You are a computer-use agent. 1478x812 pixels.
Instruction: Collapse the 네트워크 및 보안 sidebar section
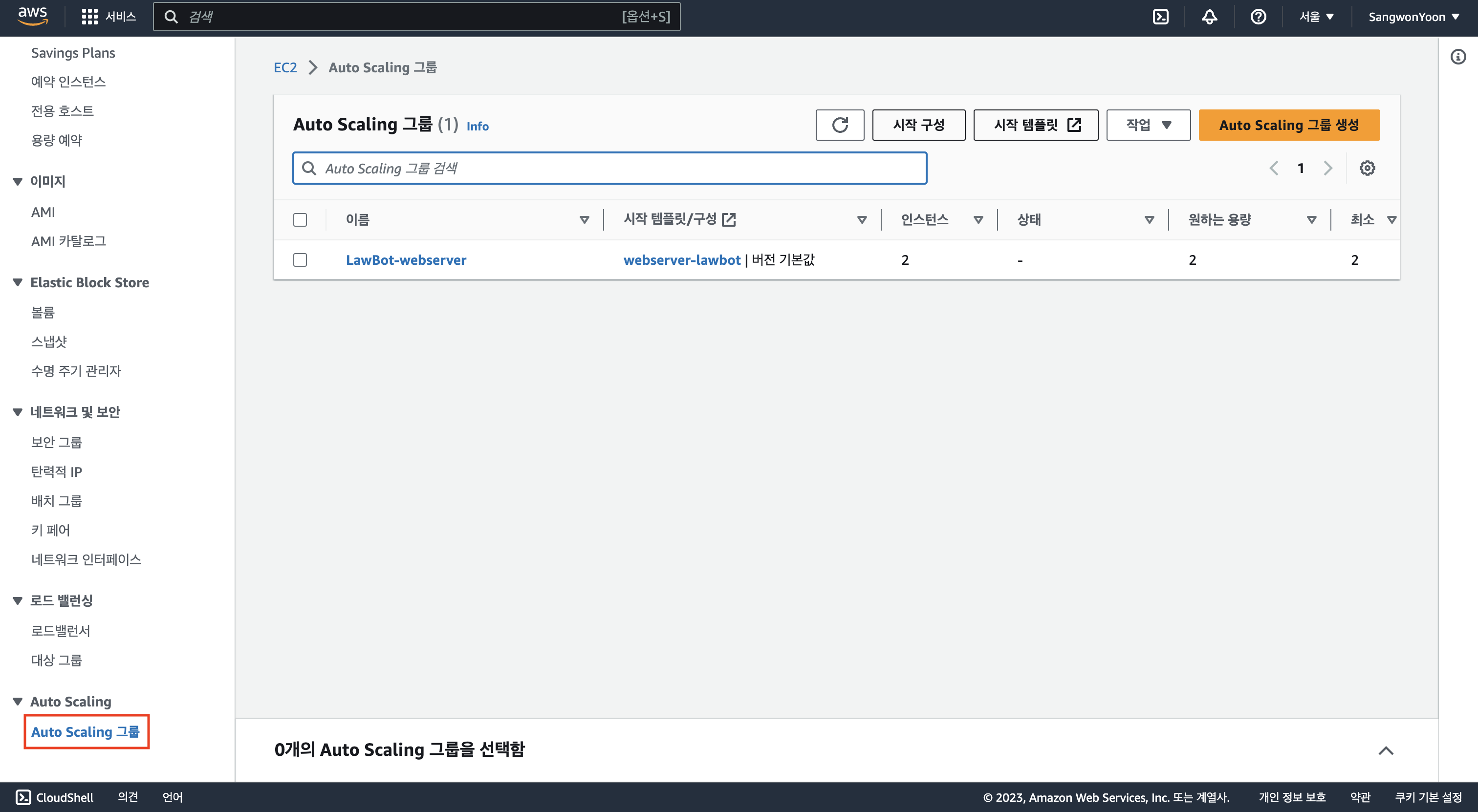[x=18, y=412]
